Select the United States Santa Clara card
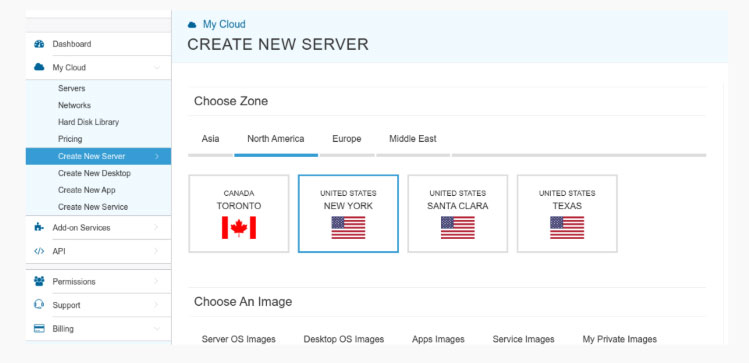 [458, 214]
